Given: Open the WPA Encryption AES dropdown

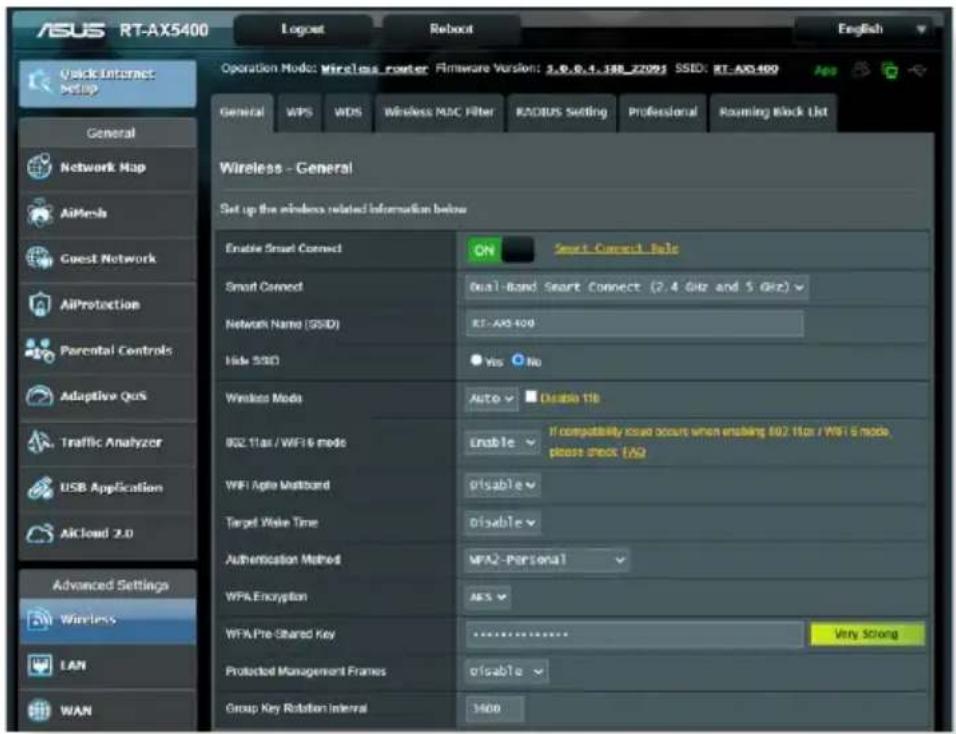Looking at the screenshot, I should 488,597.
